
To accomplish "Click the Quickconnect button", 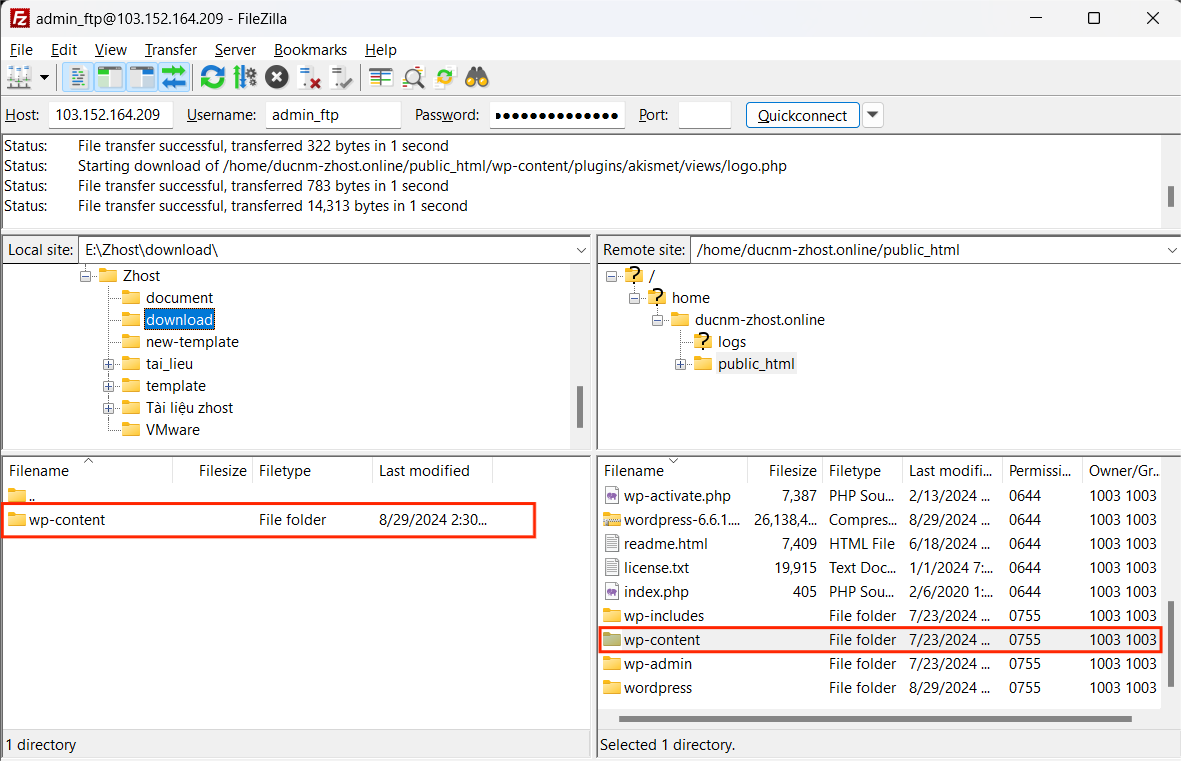I will (802, 115).
